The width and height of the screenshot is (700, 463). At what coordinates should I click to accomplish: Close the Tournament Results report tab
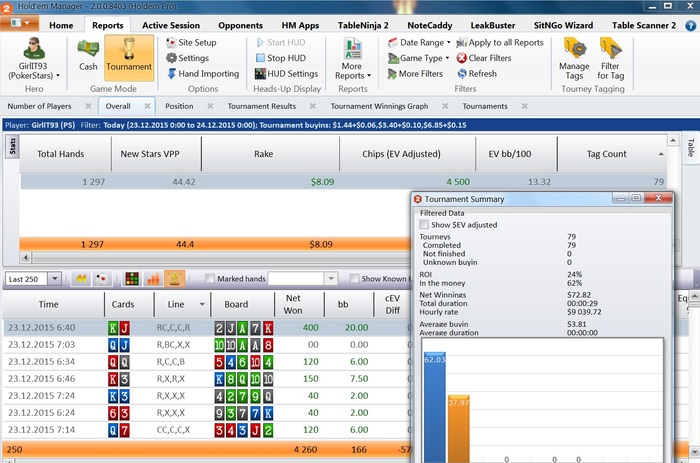(x=312, y=106)
